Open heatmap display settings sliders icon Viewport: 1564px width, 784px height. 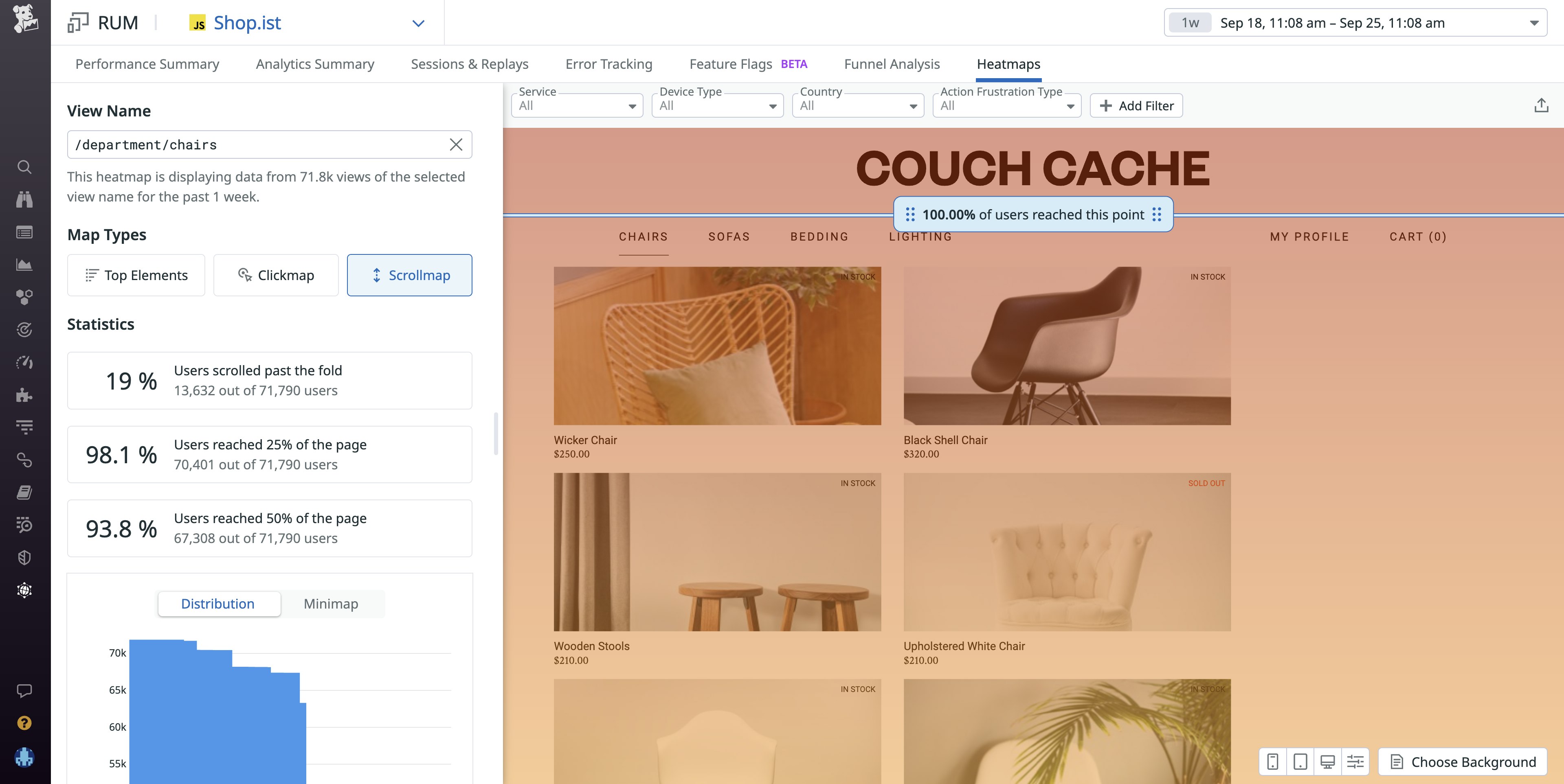coord(1355,762)
